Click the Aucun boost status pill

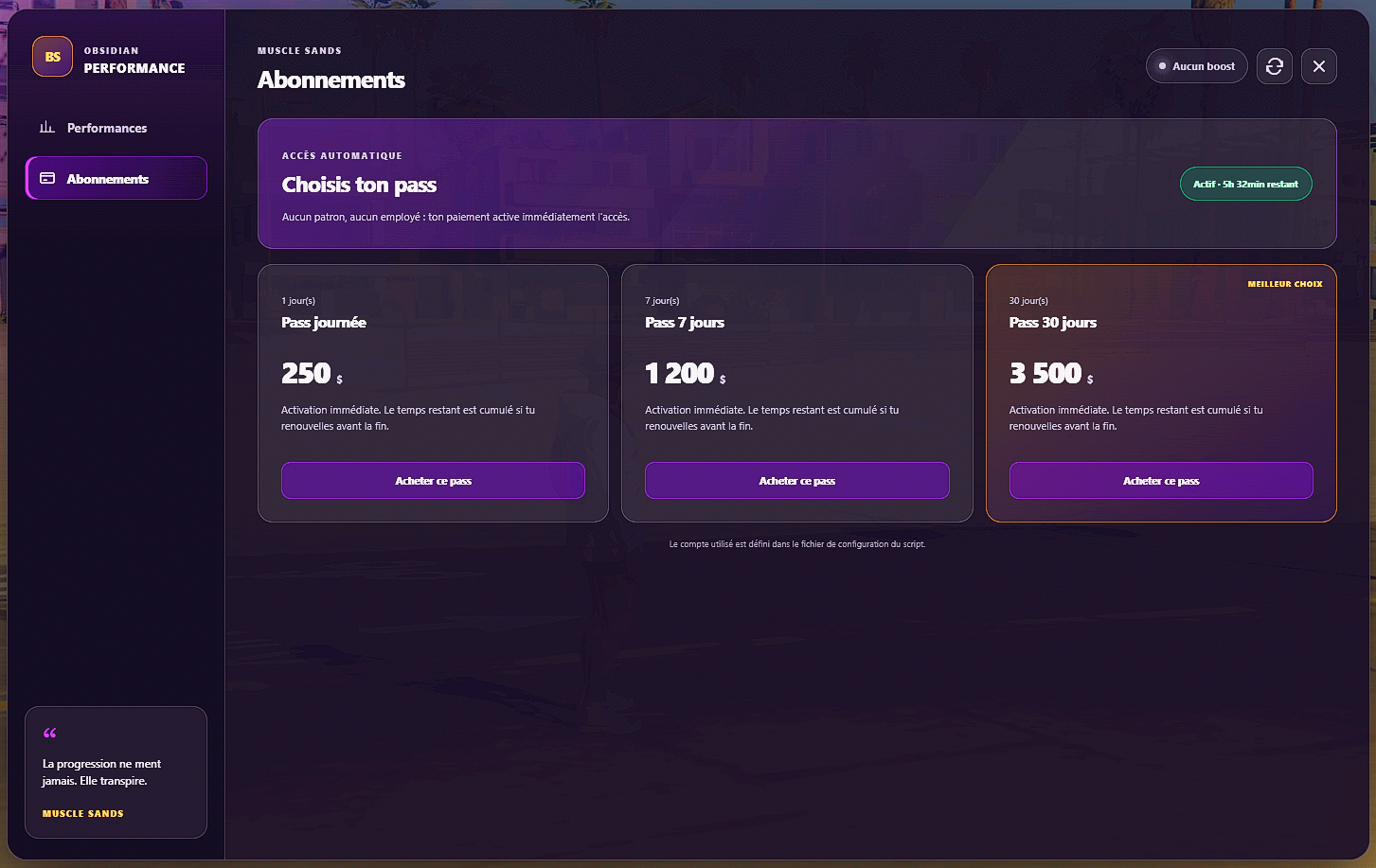coord(1197,66)
